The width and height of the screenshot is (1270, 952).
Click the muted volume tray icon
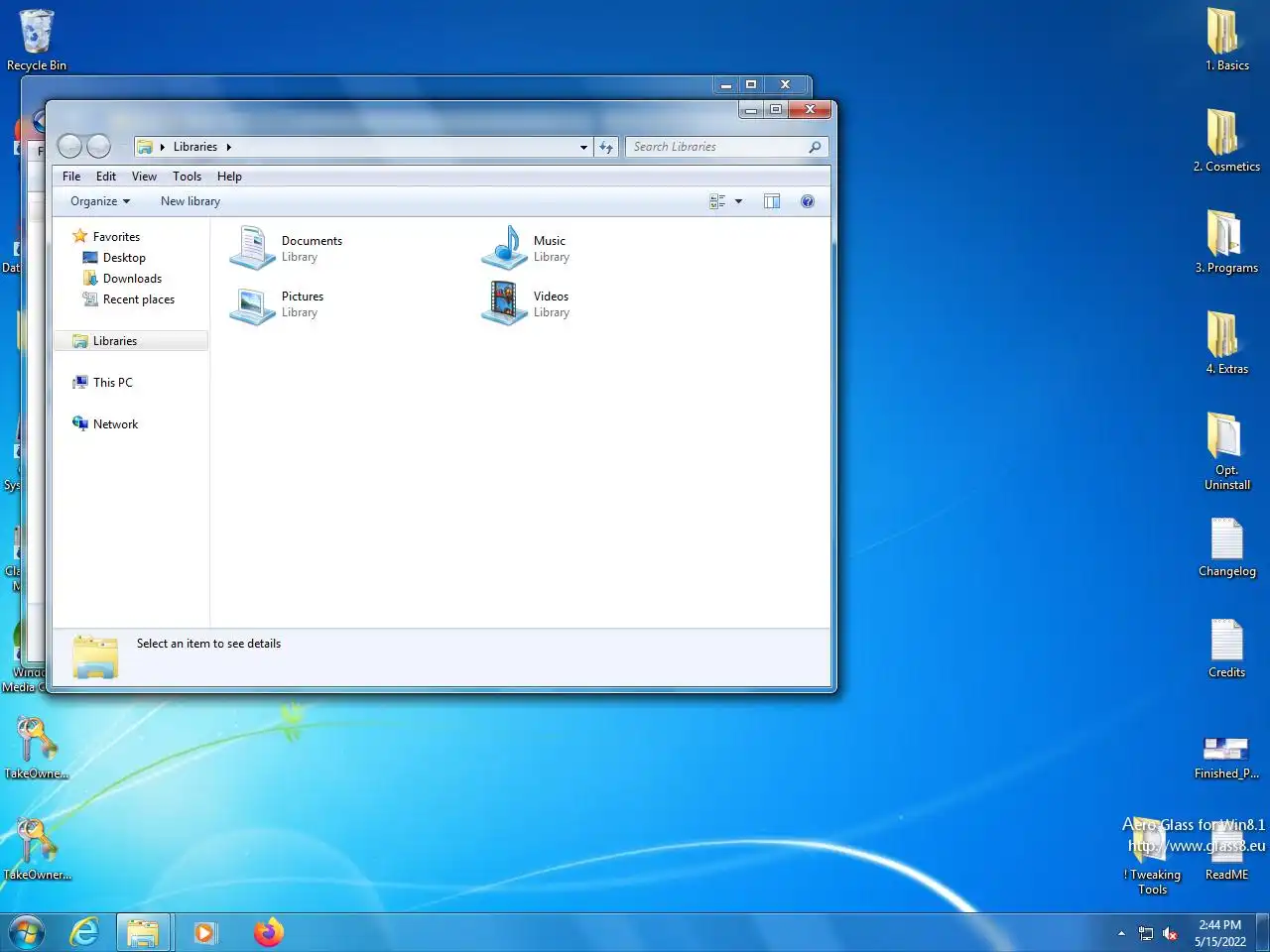pyautogui.click(x=1170, y=934)
